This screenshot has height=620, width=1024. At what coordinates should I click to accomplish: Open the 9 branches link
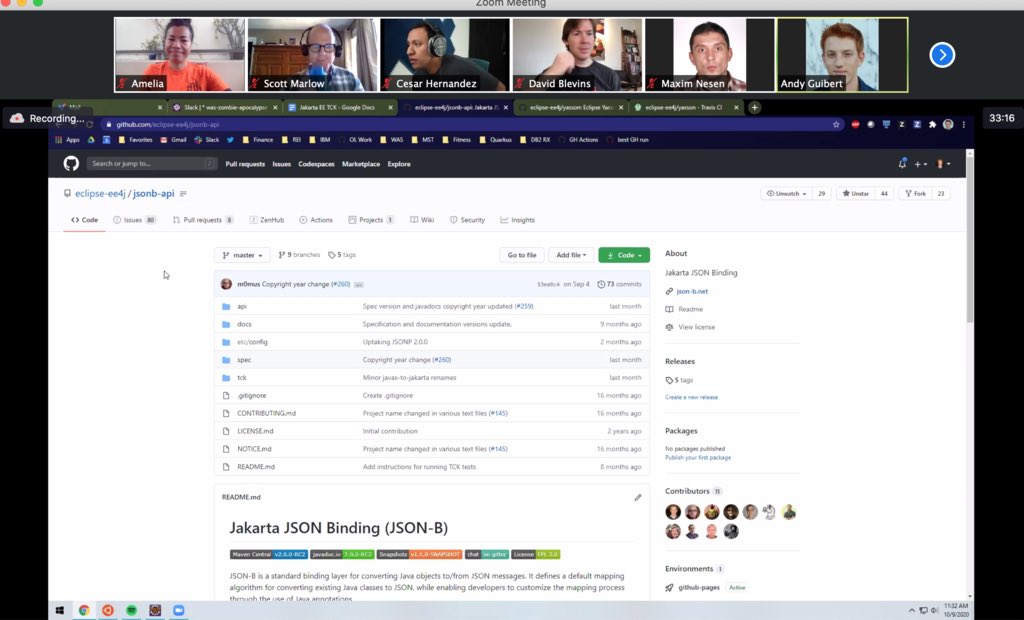[x=299, y=255]
